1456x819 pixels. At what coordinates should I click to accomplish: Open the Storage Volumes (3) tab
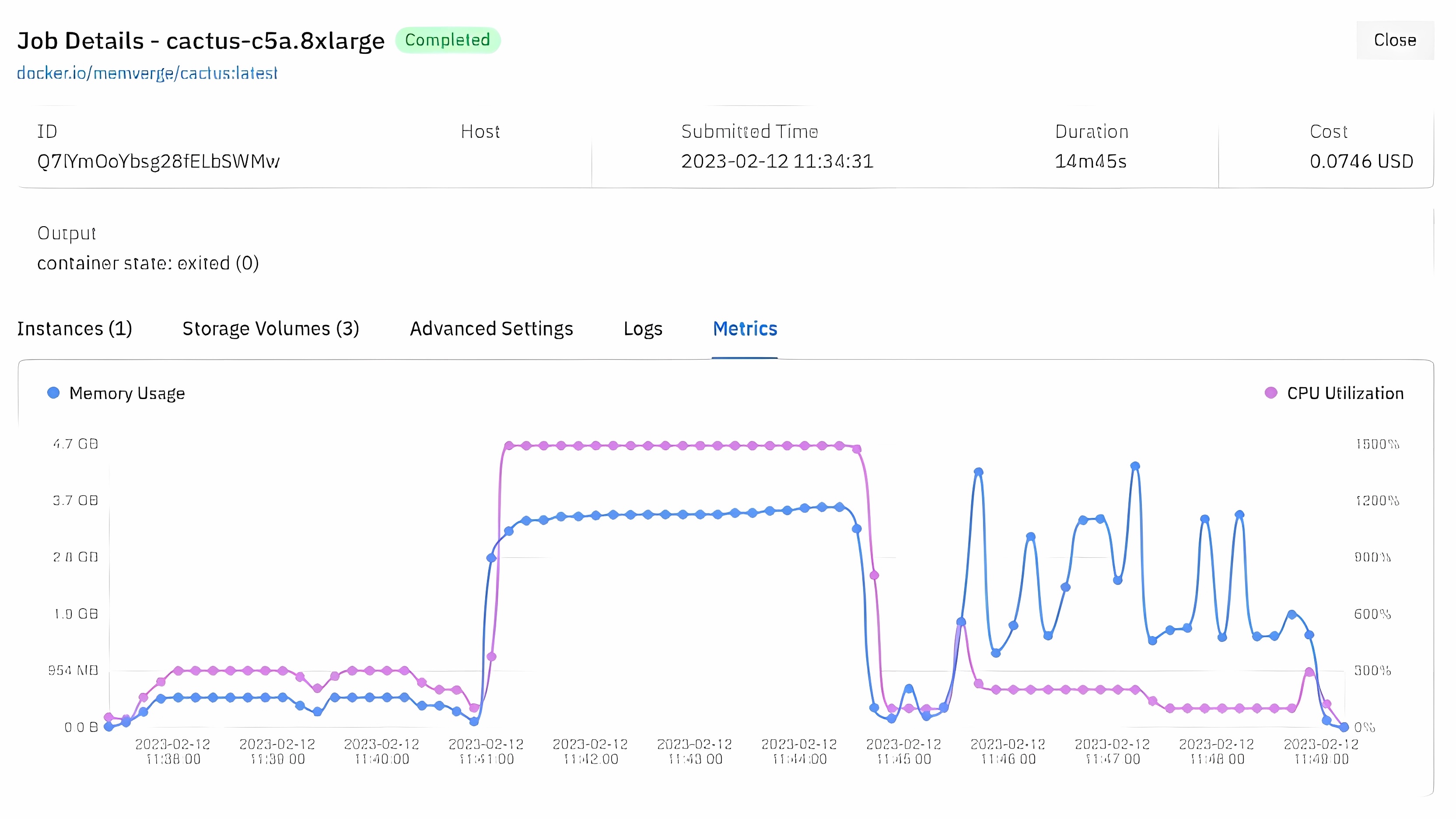[x=270, y=329]
